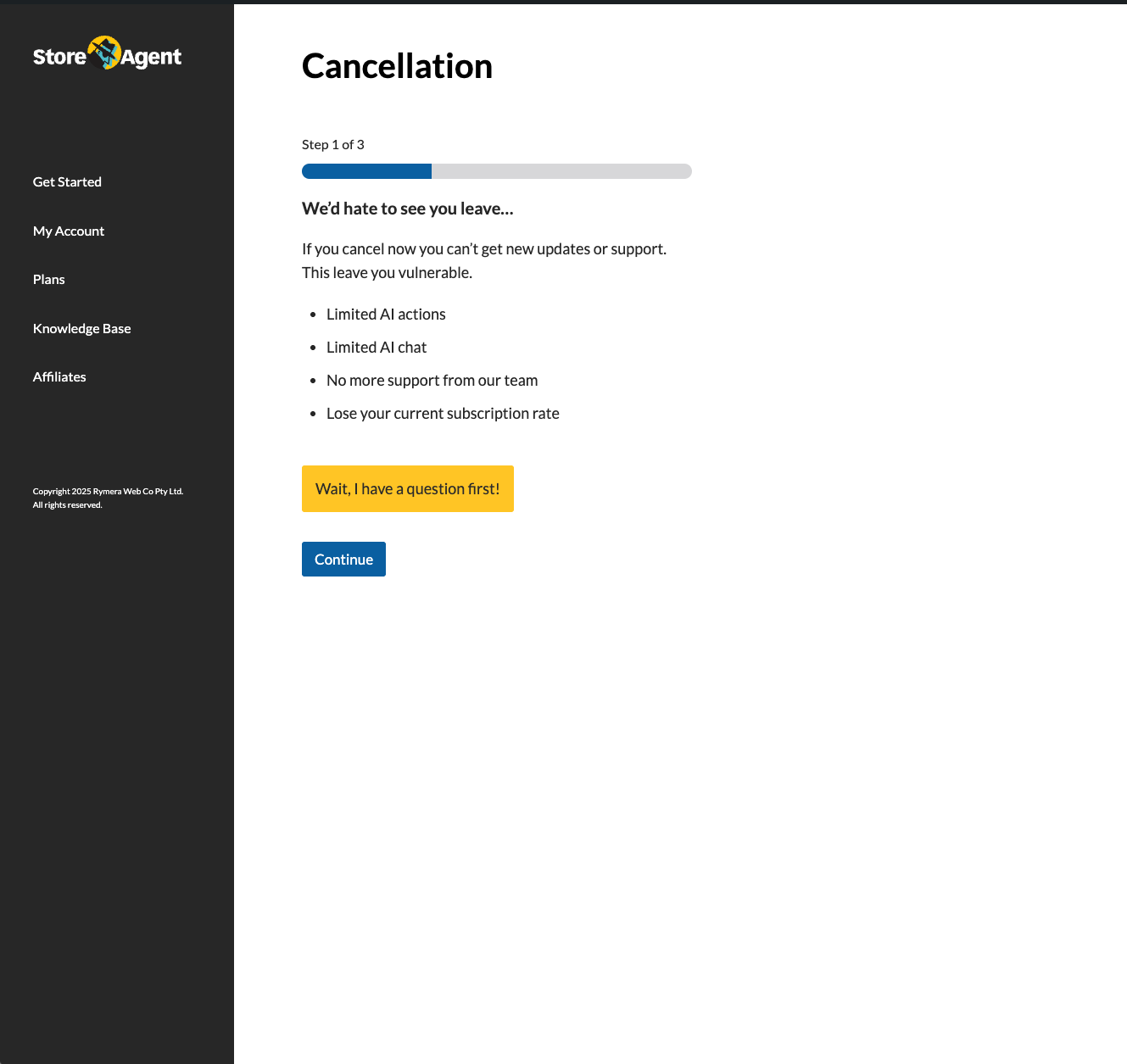Click "We'd hate to see you leave…" heading
The image size is (1127, 1064).
(x=408, y=209)
